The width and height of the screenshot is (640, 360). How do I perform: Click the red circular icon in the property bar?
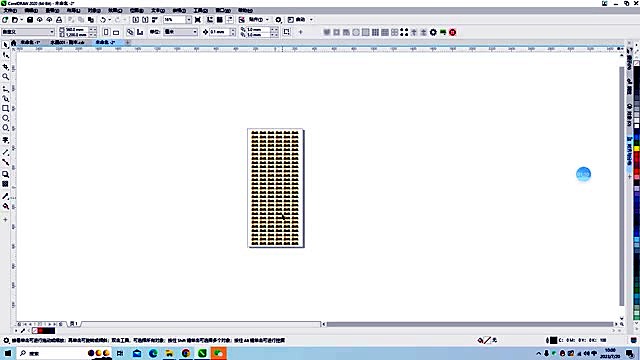click(453, 32)
